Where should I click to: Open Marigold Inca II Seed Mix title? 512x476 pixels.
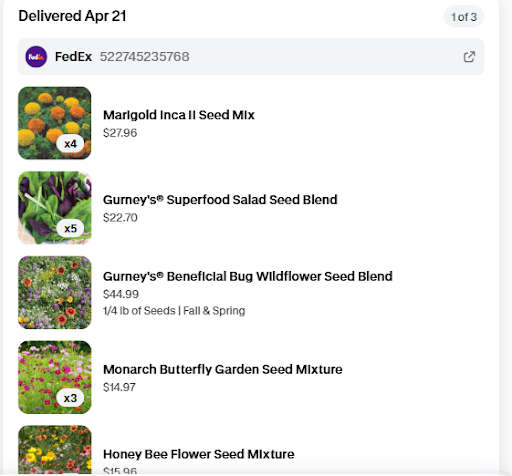pyautogui.click(x=179, y=115)
